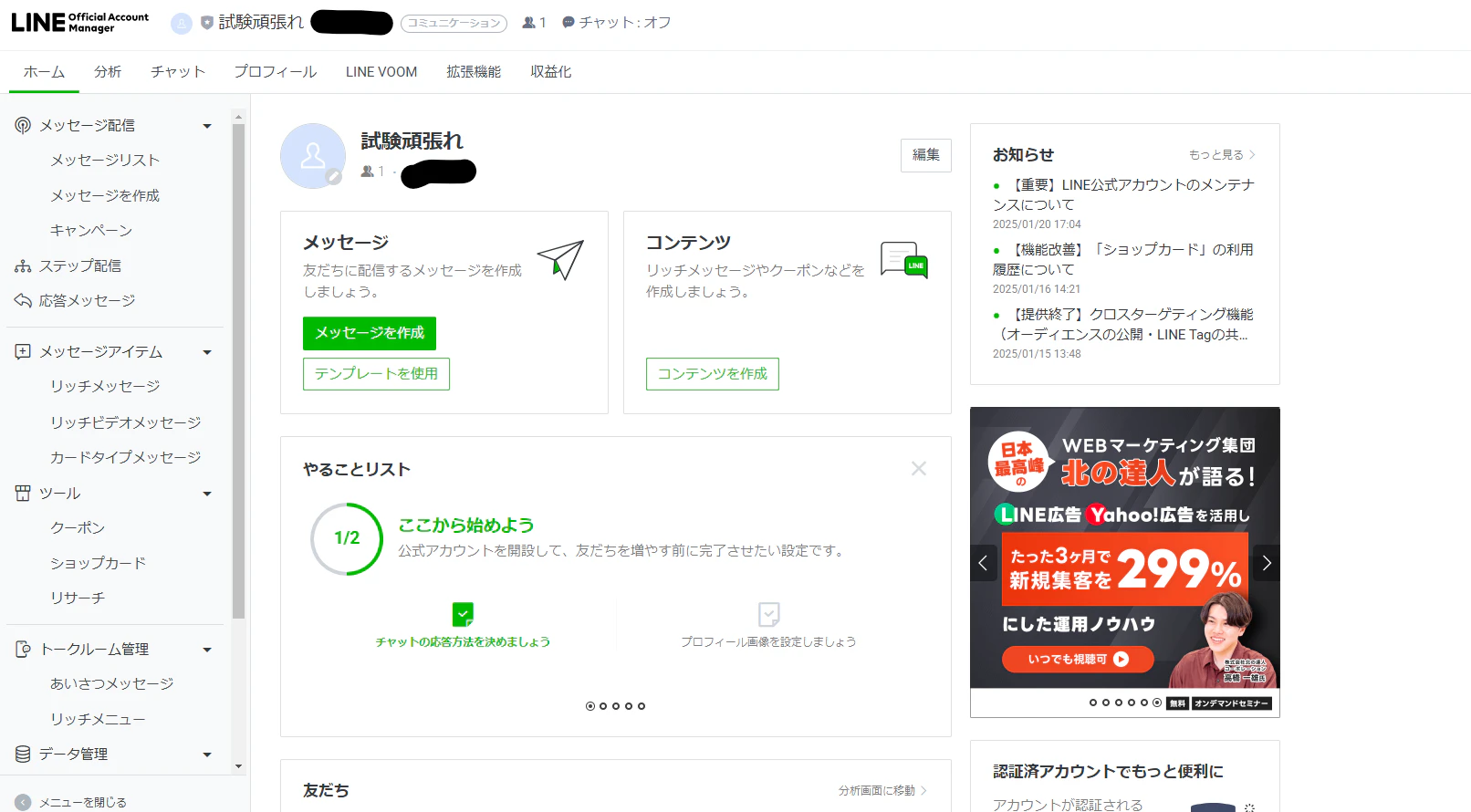The width and height of the screenshot is (1471, 812).
Task: Click the large profile picture avatar
Action: pyautogui.click(x=313, y=156)
